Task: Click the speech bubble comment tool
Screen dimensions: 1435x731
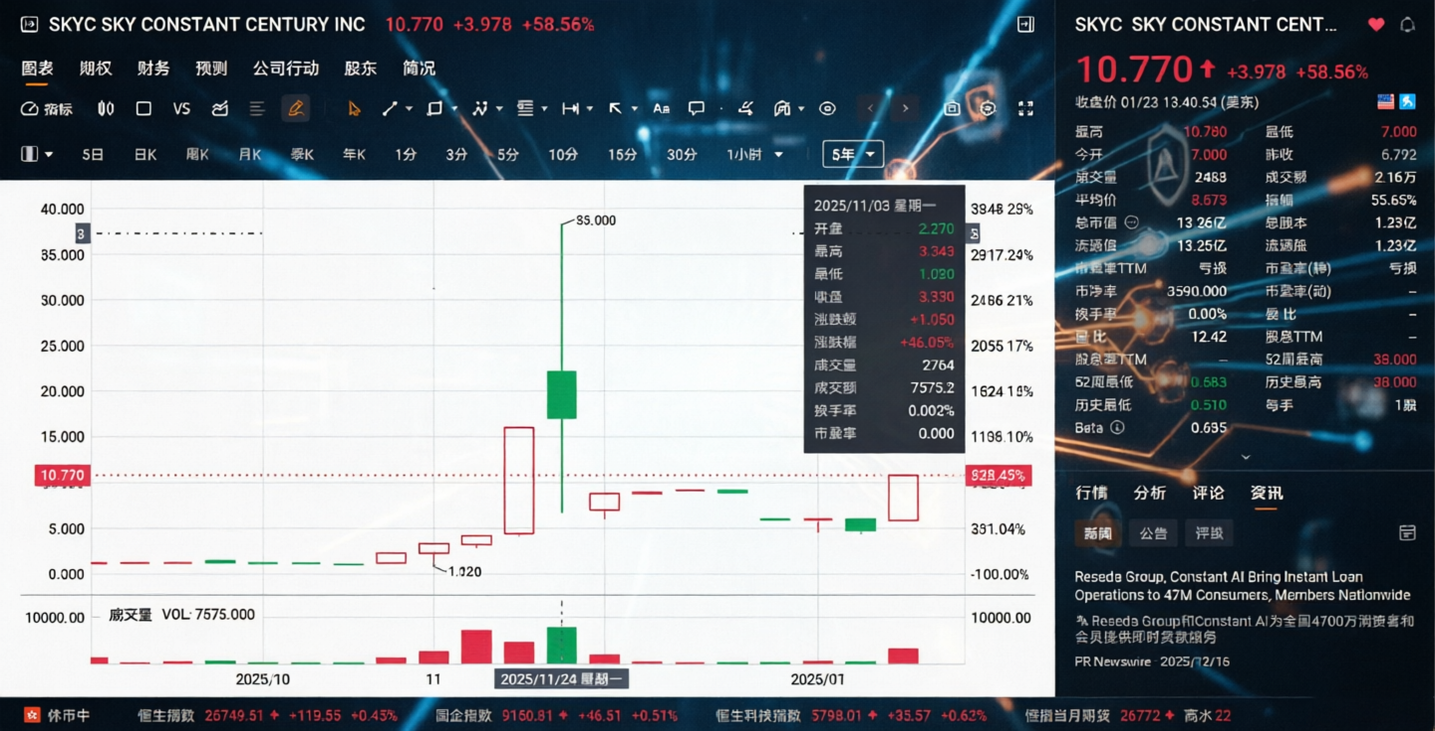Action: tap(696, 109)
